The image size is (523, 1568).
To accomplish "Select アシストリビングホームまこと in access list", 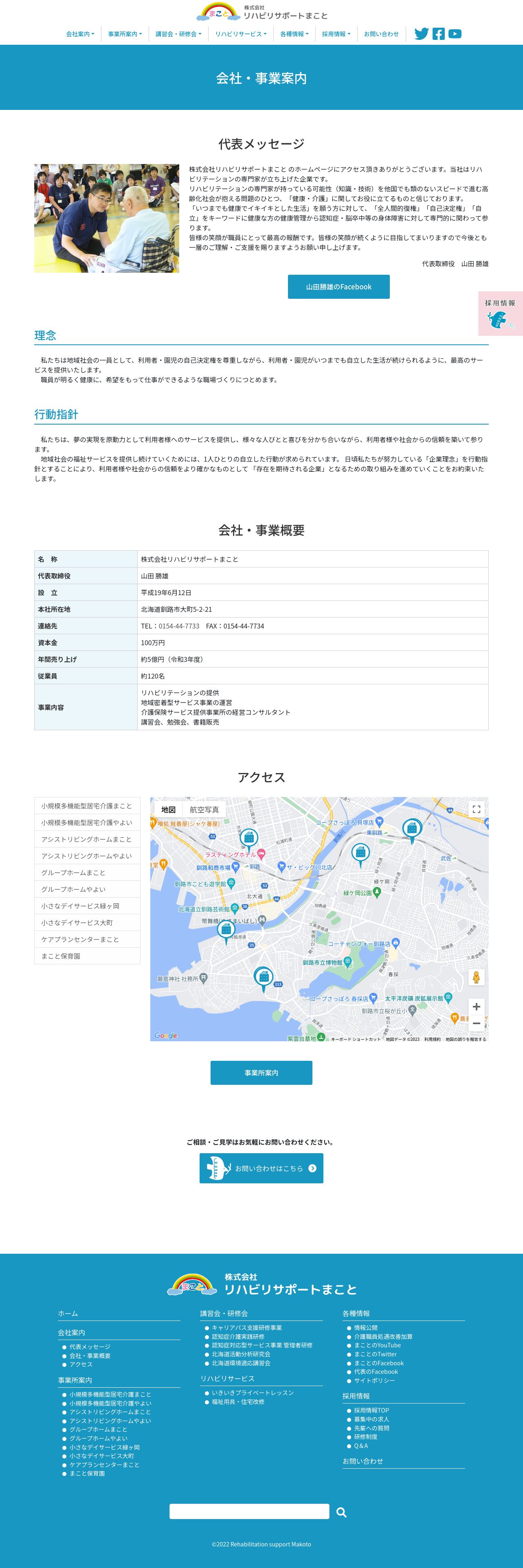I will pos(87,839).
